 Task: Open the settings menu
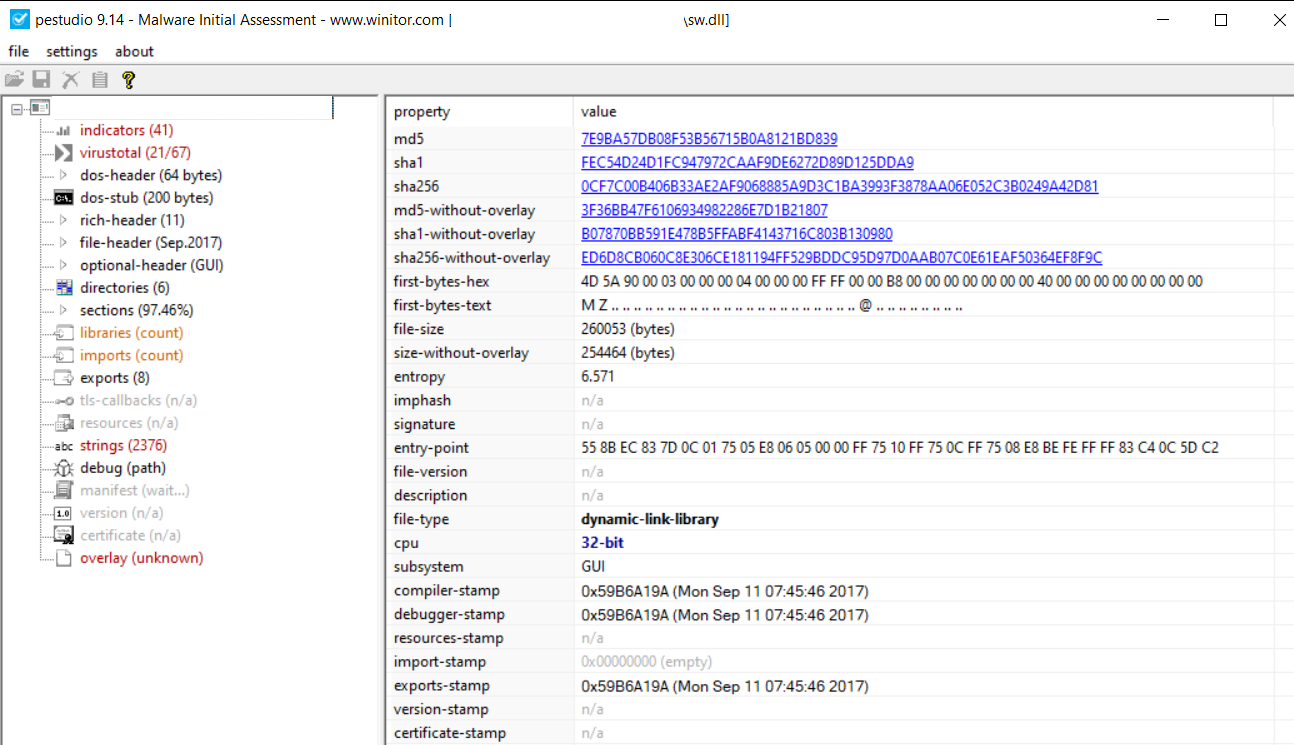[72, 52]
